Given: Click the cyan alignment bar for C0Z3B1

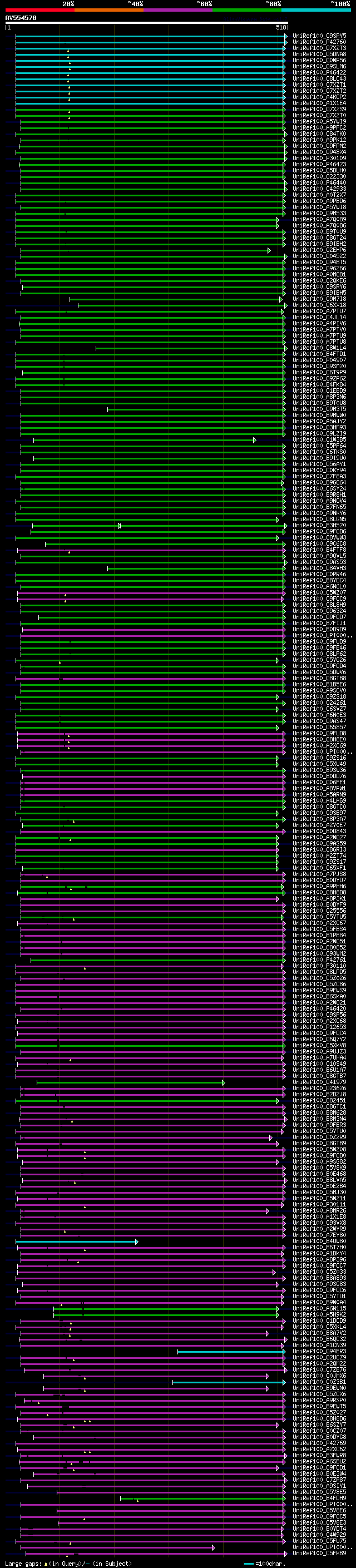Looking at the screenshot, I should tap(229, 1382).
